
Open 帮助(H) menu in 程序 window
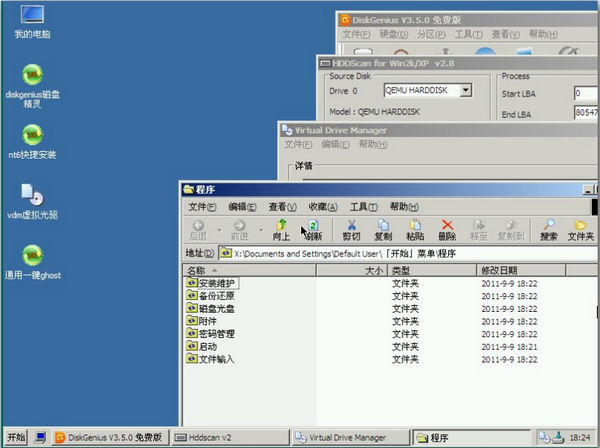(404, 207)
